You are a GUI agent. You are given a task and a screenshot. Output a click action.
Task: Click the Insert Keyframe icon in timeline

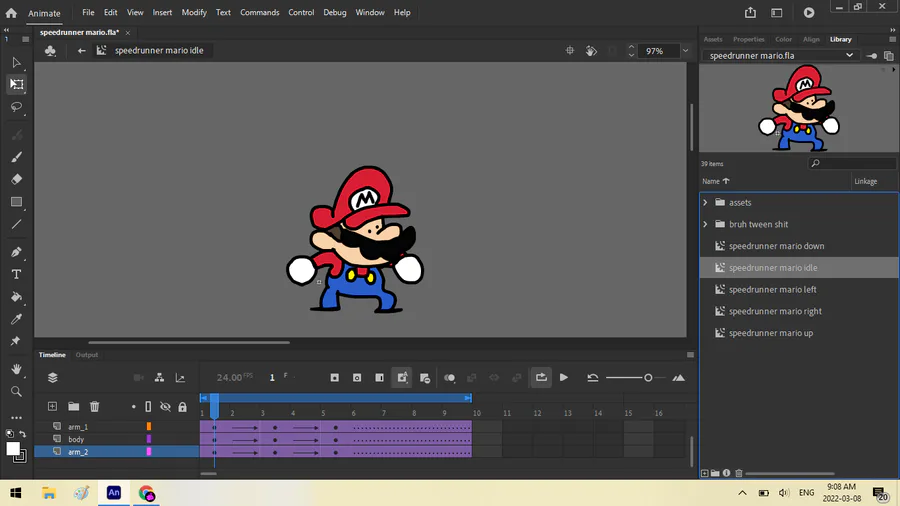[335, 377]
